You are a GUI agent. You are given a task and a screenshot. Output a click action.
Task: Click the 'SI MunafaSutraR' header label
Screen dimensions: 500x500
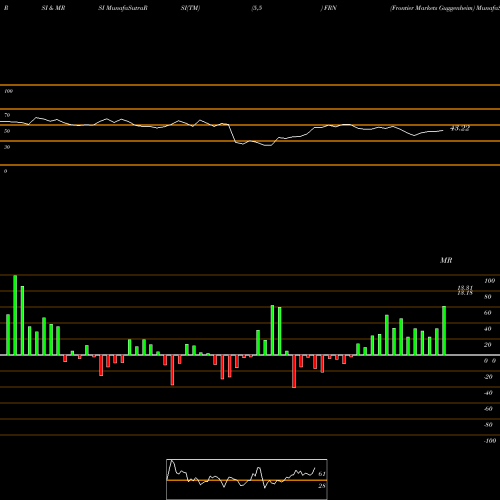(x=123, y=8)
